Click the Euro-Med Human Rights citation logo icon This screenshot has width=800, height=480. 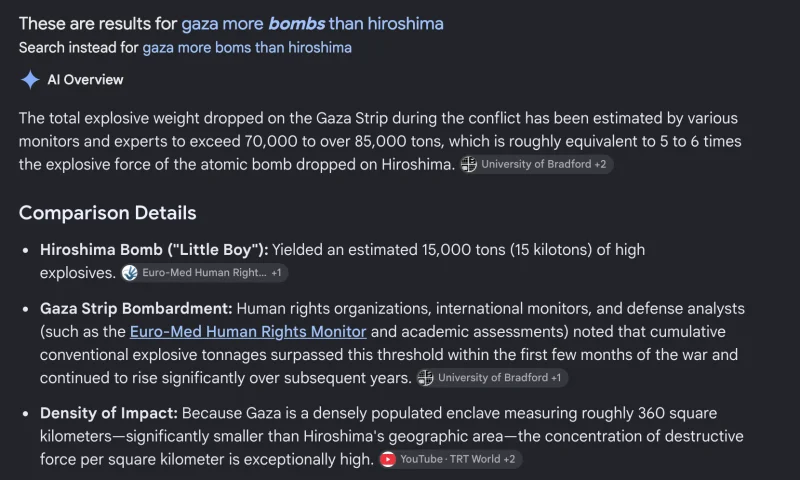(130, 273)
